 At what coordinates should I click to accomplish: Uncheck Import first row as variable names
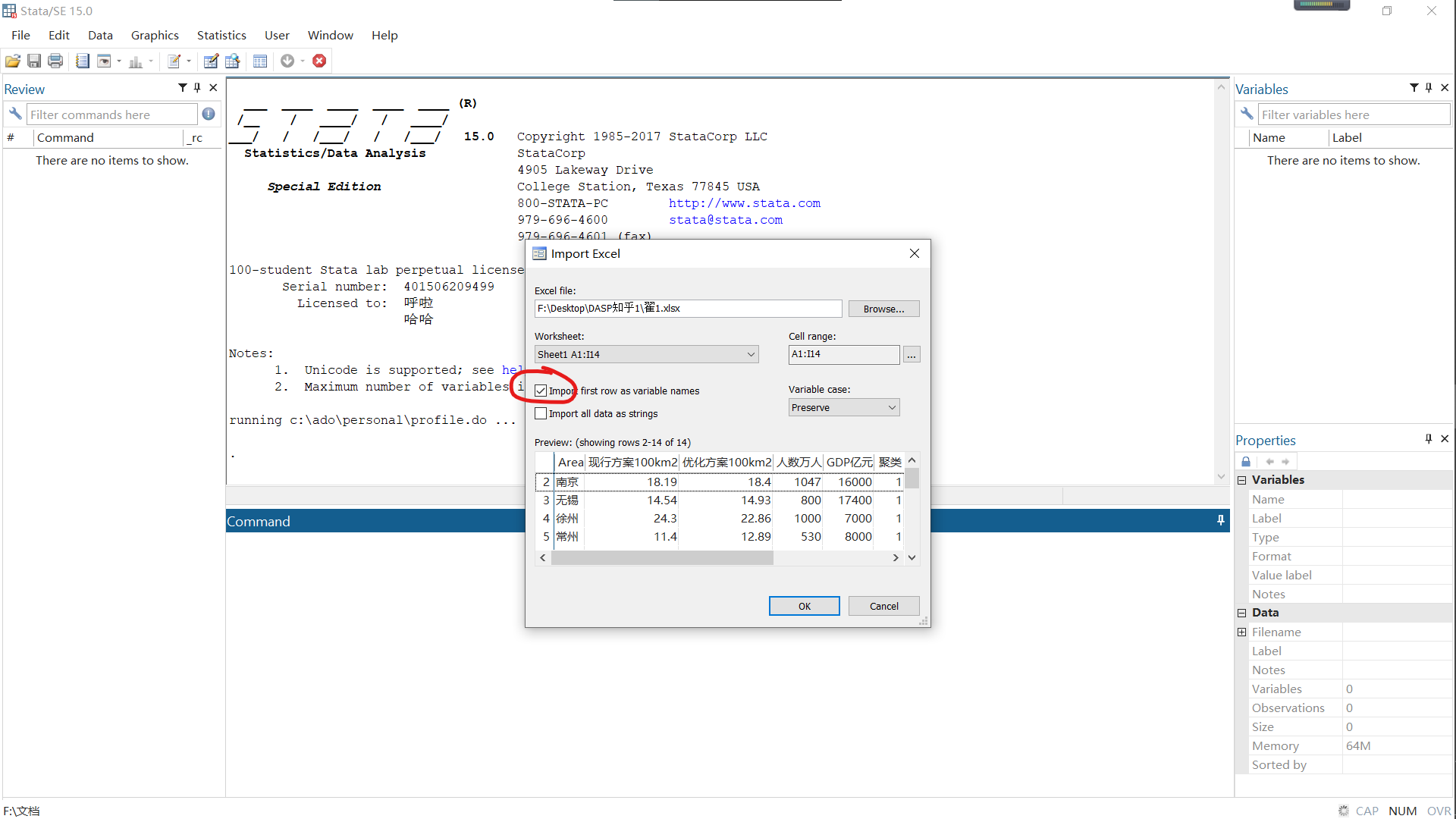(x=541, y=391)
